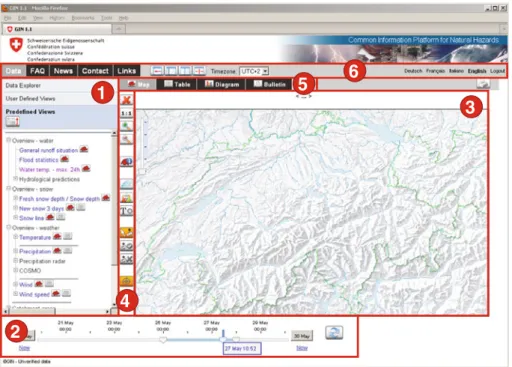The height and width of the screenshot is (367, 512).
Task: Switch language to Deutsch
Action: click(x=413, y=71)
